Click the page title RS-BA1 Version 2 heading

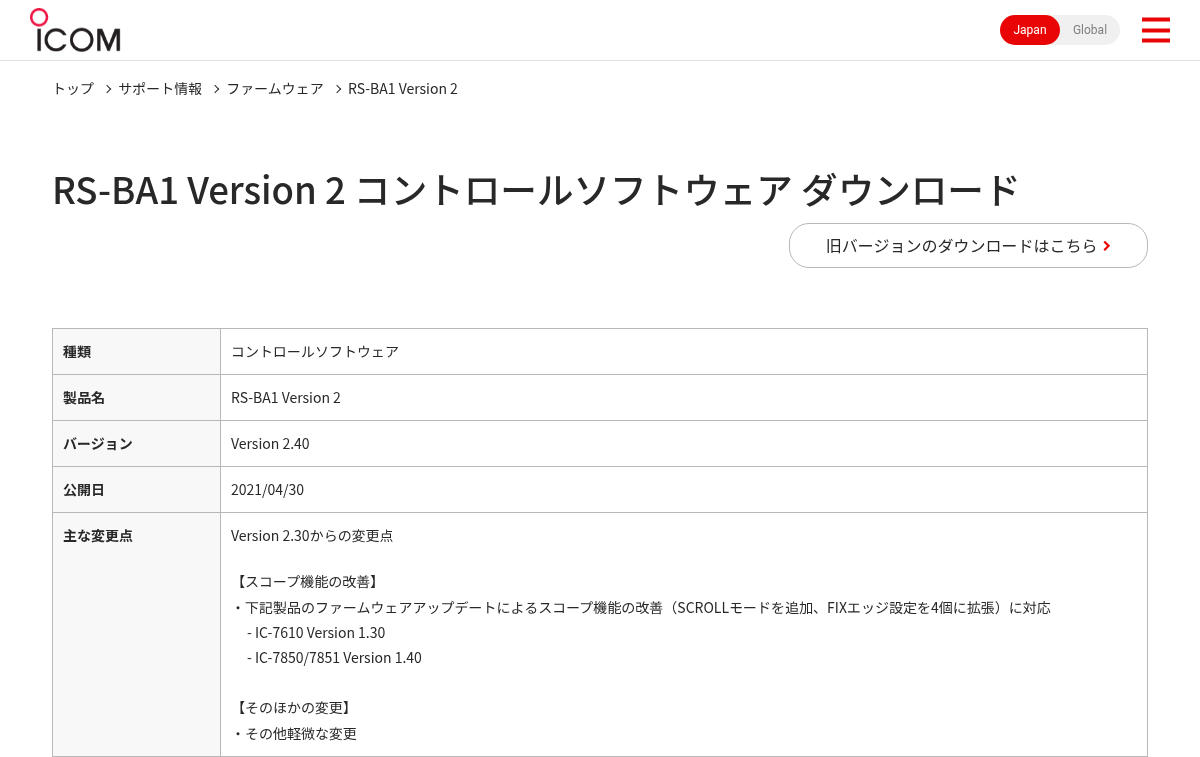(536, 190)
